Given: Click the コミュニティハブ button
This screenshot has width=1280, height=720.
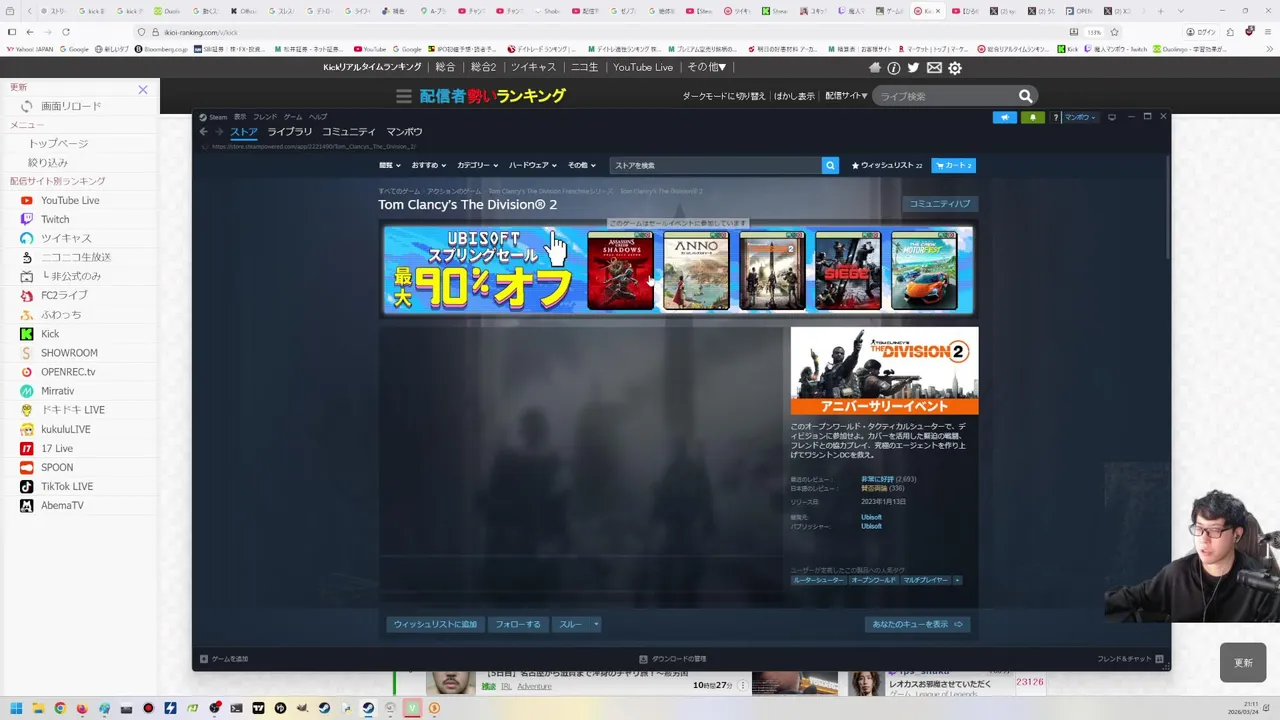Looking at the screenshot, I should pos(940,204).
